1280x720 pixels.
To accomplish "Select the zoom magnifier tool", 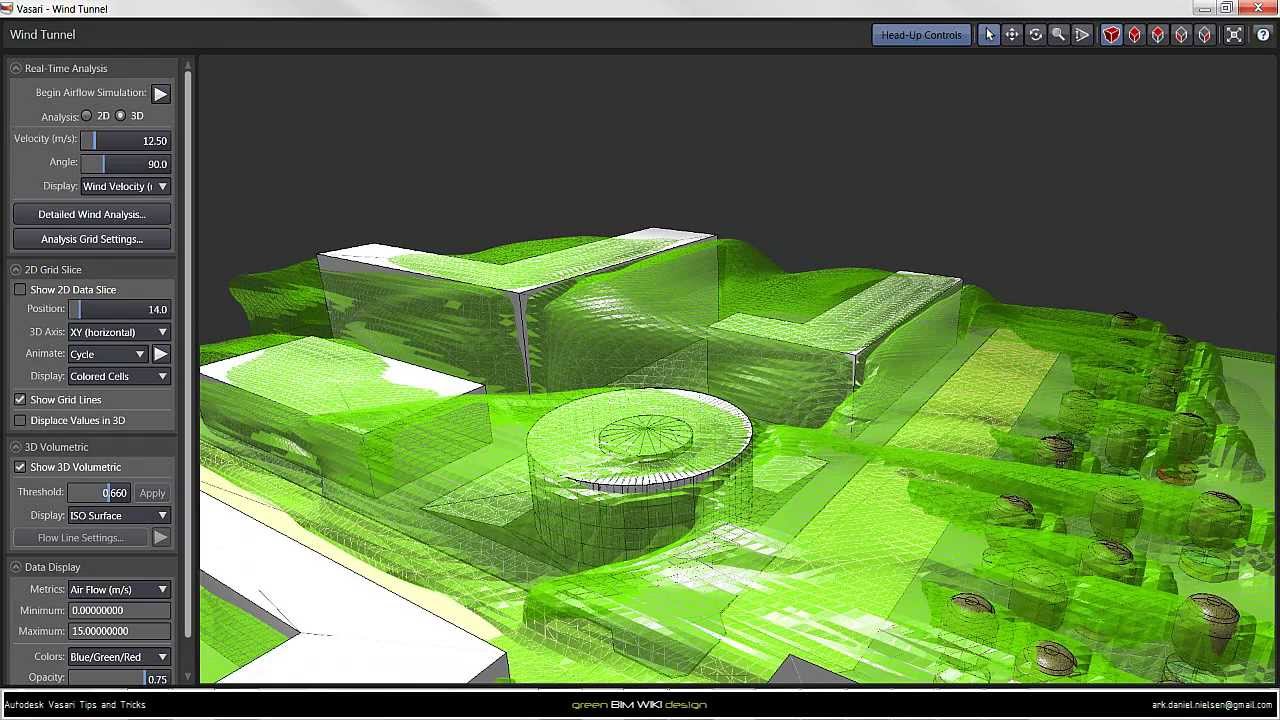I will [1058, 35].
